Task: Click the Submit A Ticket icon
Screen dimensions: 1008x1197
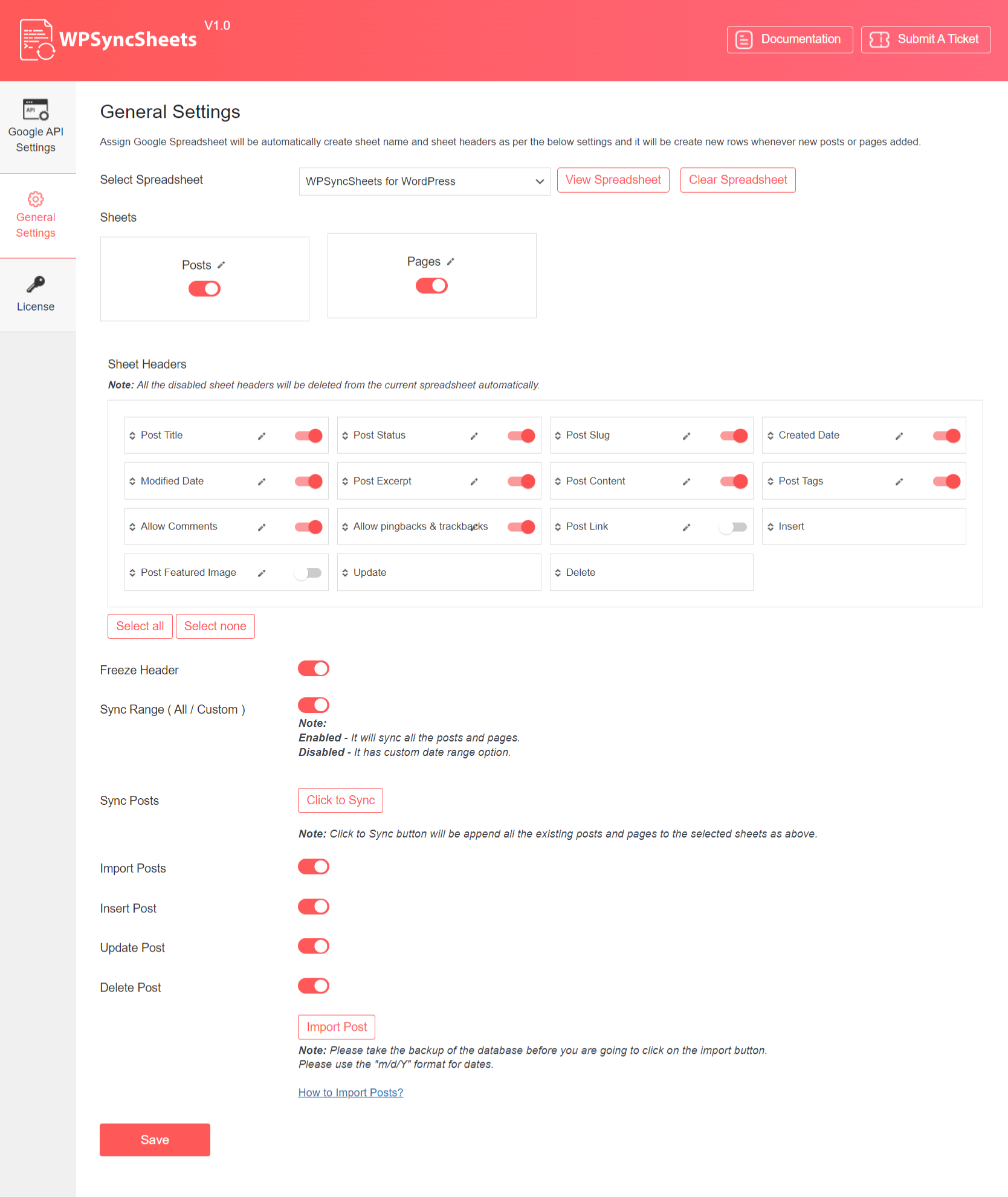Action: point(879,40)
